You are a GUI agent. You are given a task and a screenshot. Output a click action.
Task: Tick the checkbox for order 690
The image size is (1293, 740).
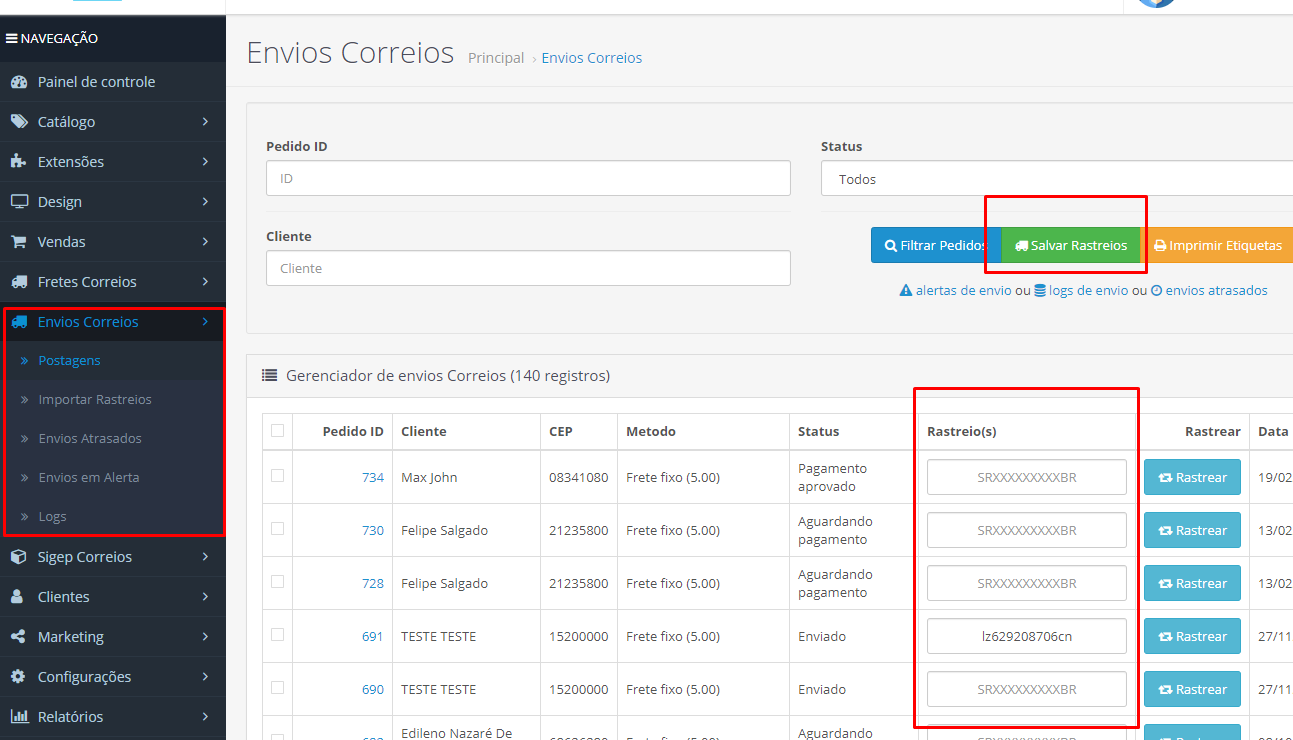(277, 688)
